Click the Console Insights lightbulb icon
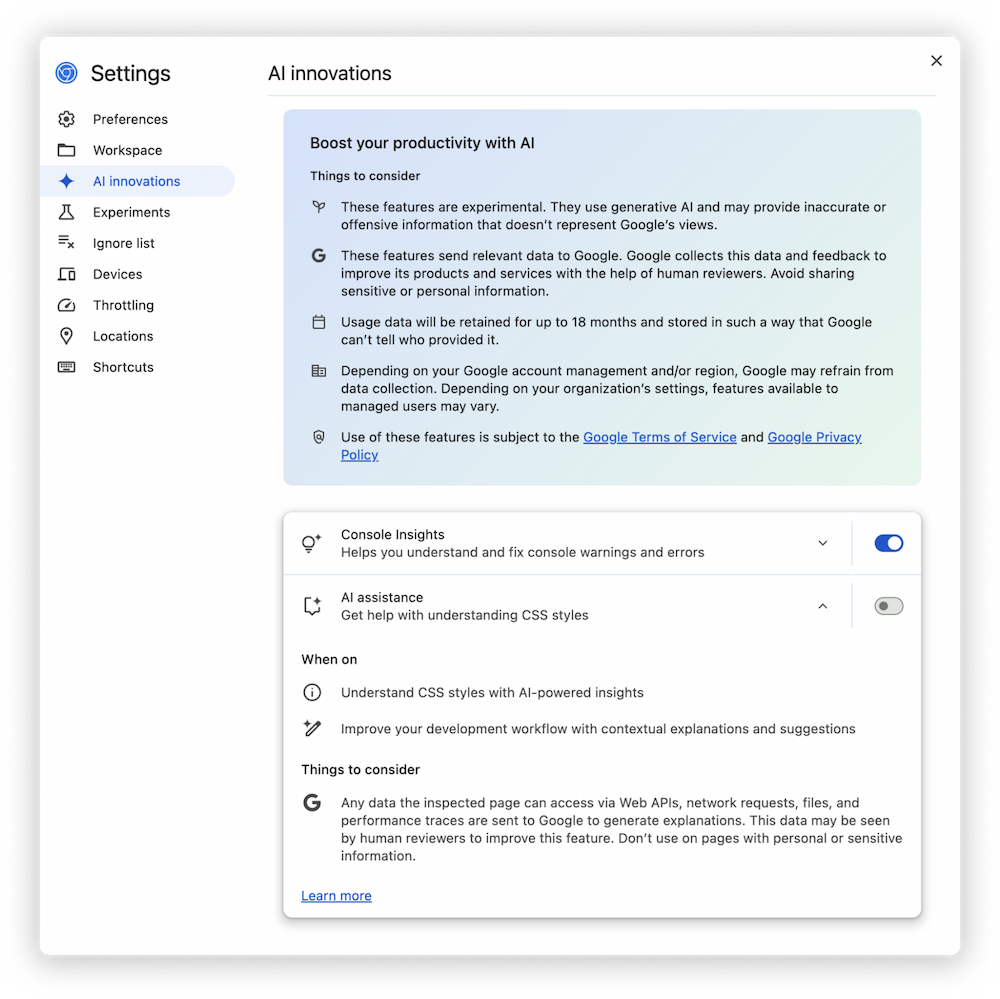Image resolution: width=1000 pixels, height=999 pixels. pyautogui.click(x=311, y=543)
